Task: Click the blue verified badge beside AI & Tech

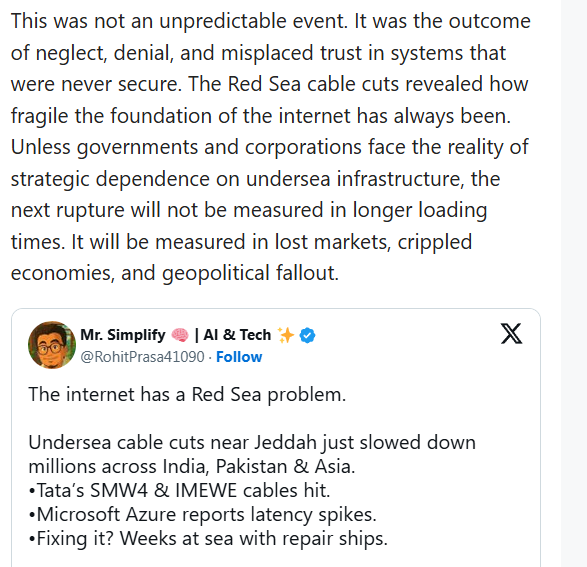Action: (x=307, y=335)
